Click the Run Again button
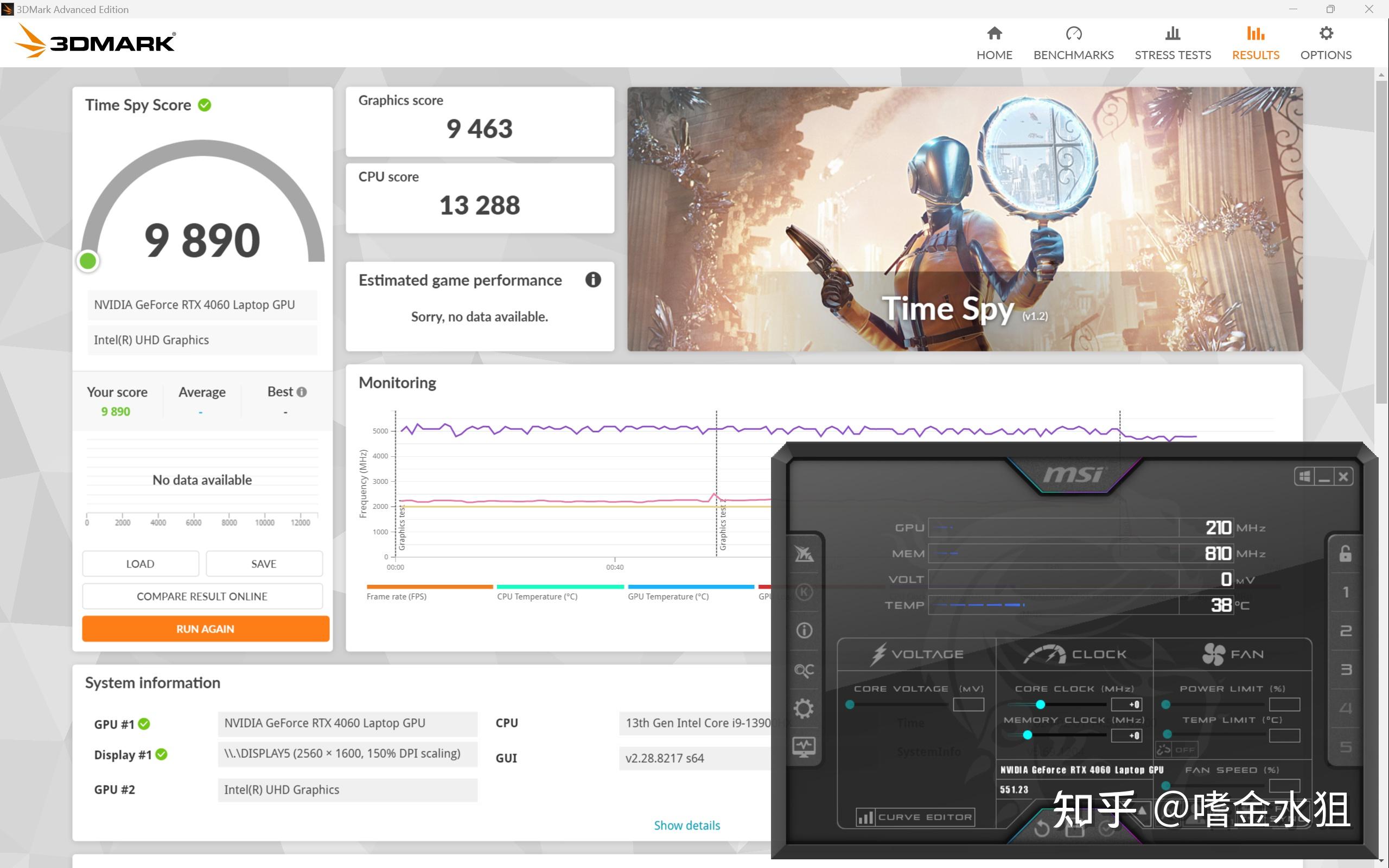1389x868 pixels. [206, 629]
